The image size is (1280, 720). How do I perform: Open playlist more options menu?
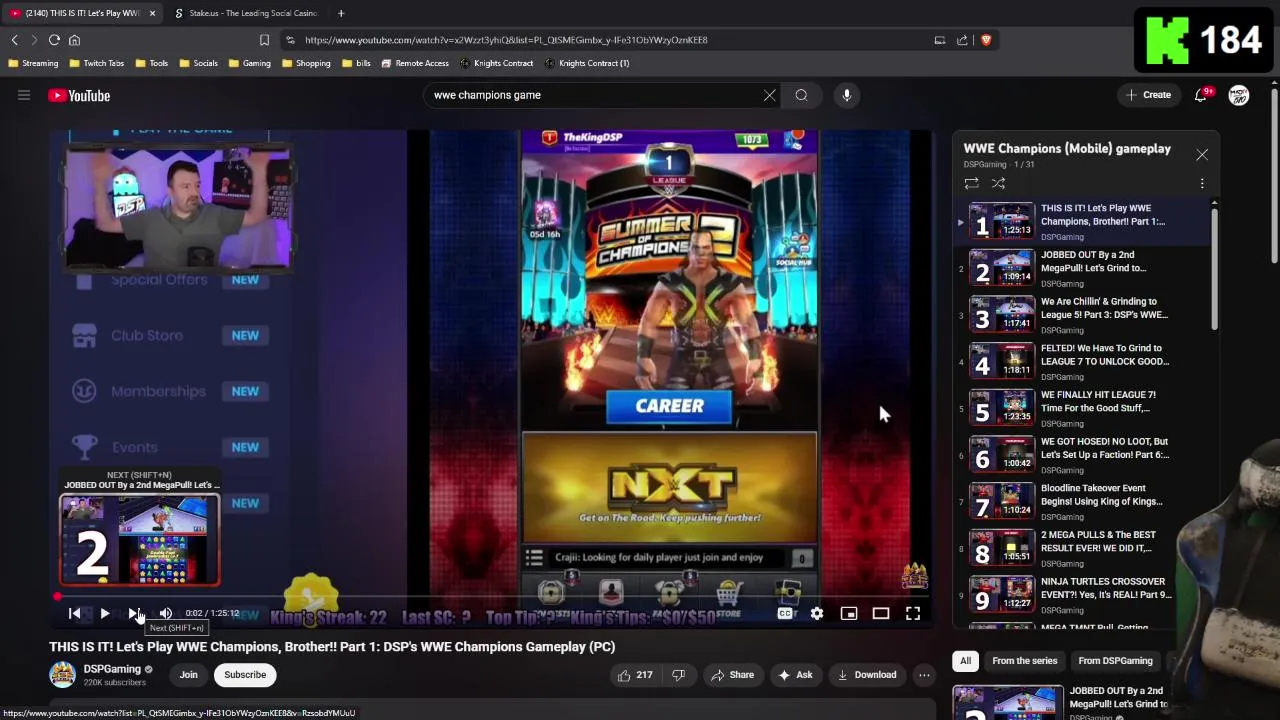pyautogui.click(x=1202, y=183)
